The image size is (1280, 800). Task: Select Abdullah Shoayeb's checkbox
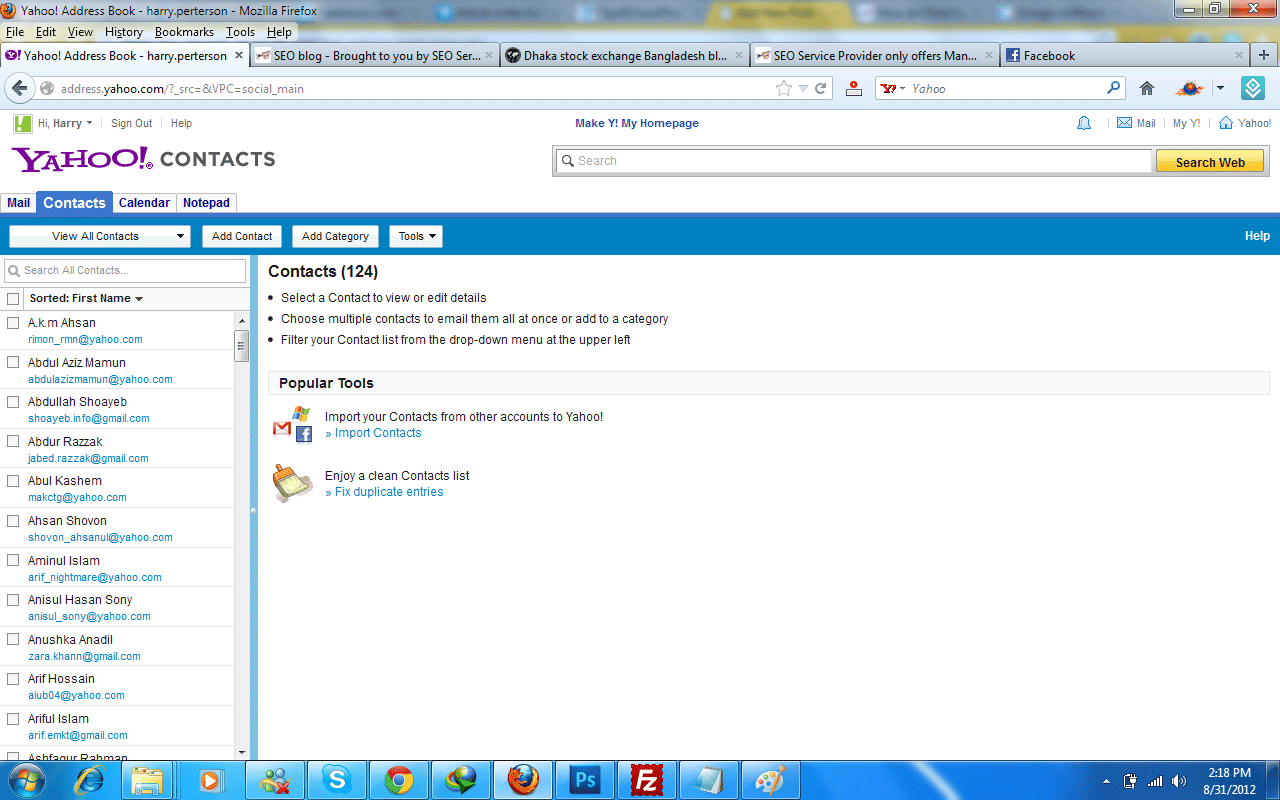13,402
